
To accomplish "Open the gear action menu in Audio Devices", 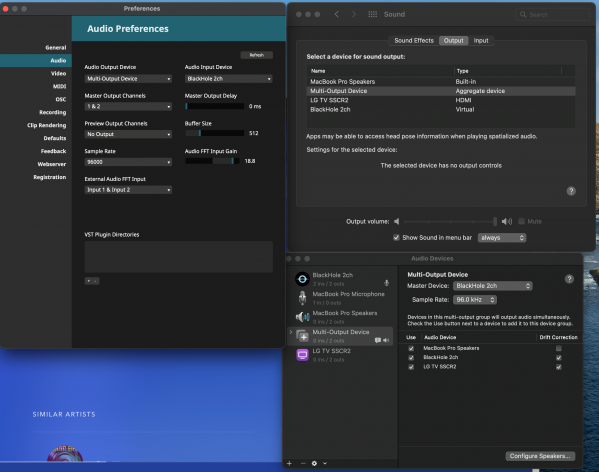I will coord(314,463).
